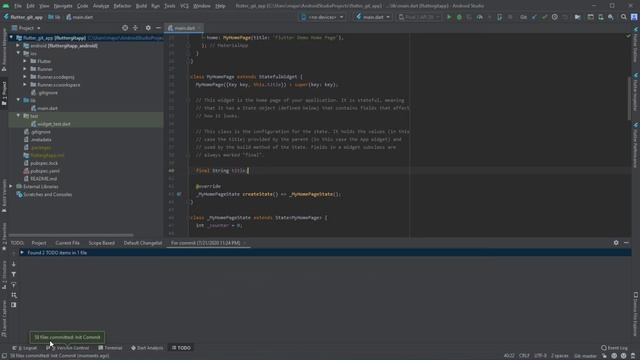640x360 pixels.
Task: Collapse the flutter_git_app root node
Action: click(11, 38)
